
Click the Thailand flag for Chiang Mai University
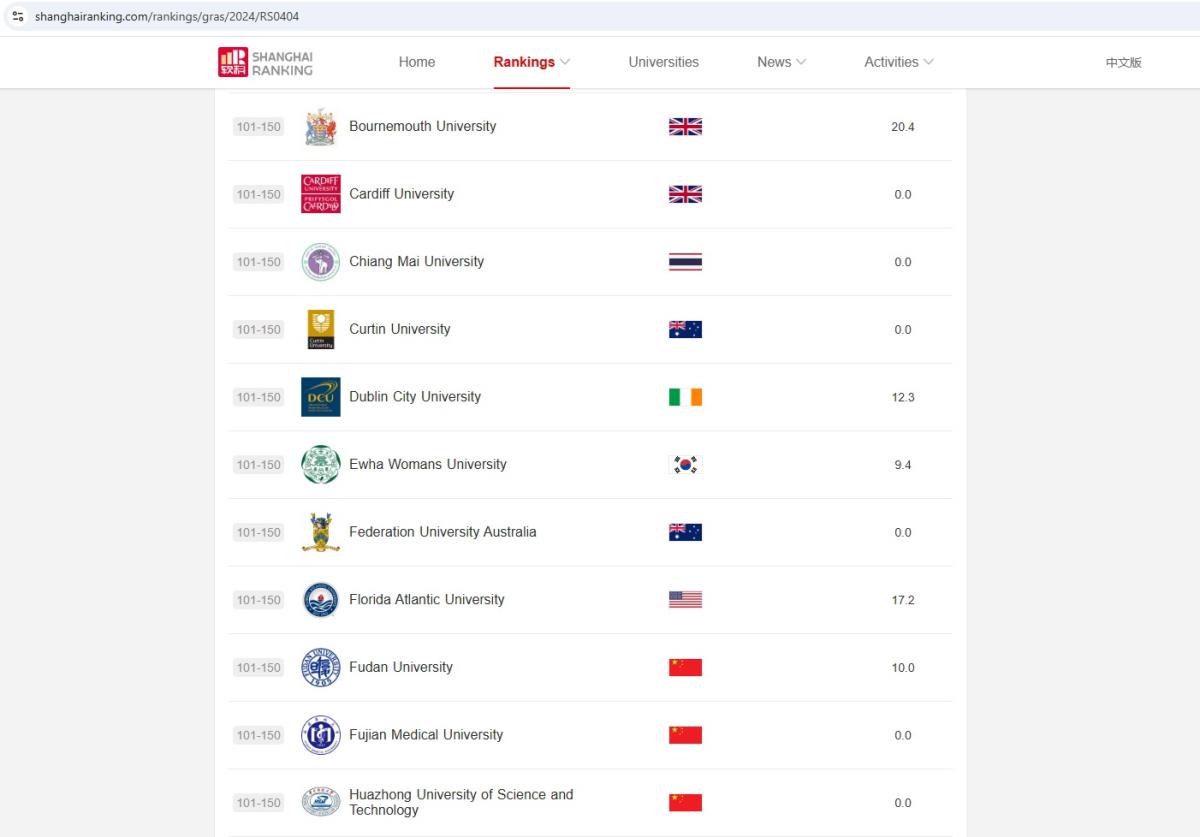tap(685, 262)
